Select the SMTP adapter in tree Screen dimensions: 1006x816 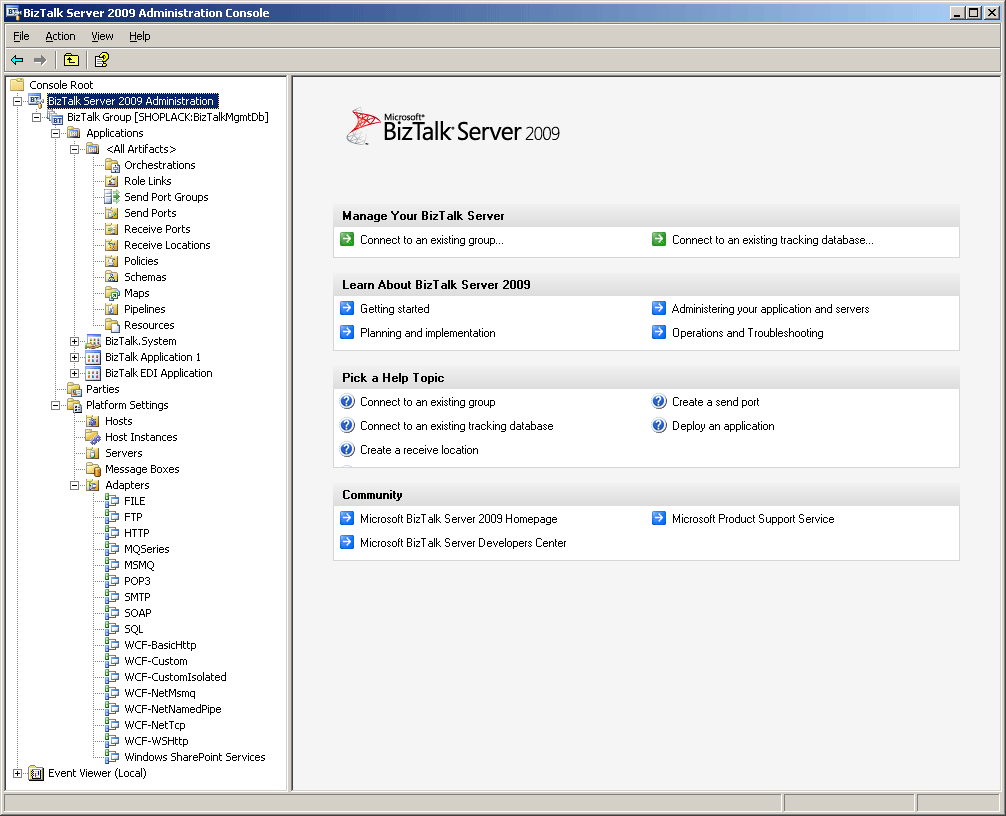tap(137, 597)
